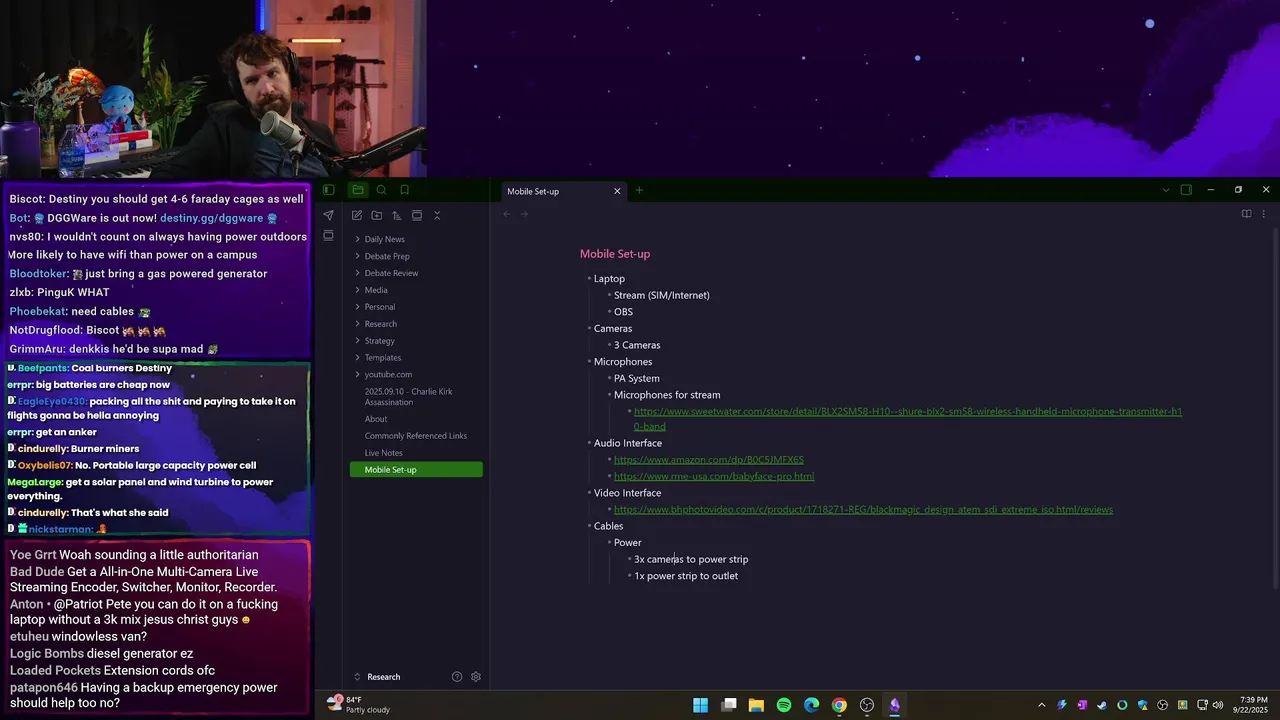Screen dimensions: 1280x720
Task: Create a new folder in file explorer
Action: pyautogui.click(x=377, y=215)
